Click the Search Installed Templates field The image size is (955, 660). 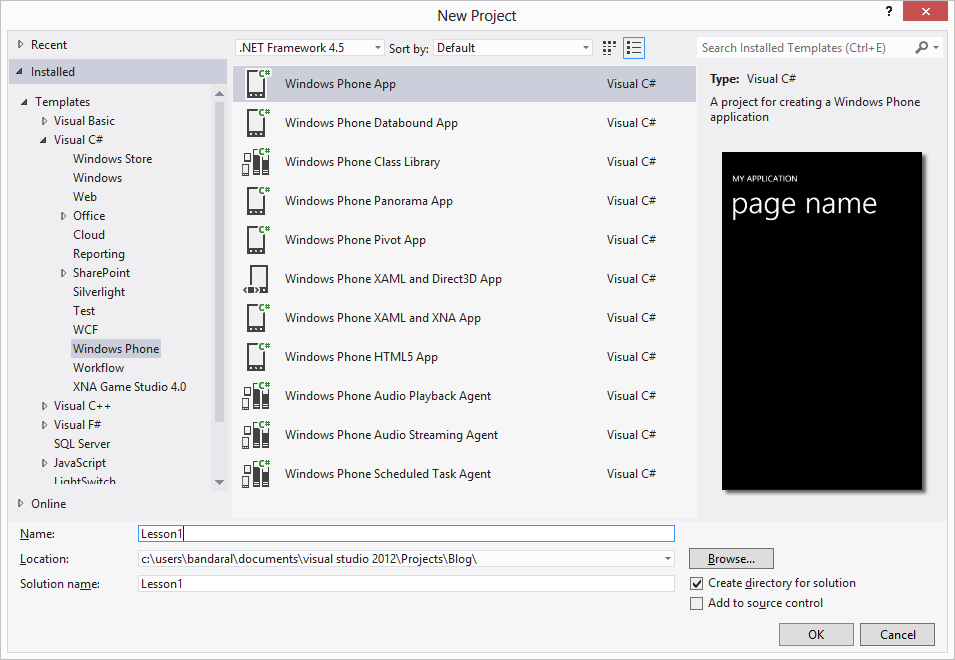[x=804, y=47]
